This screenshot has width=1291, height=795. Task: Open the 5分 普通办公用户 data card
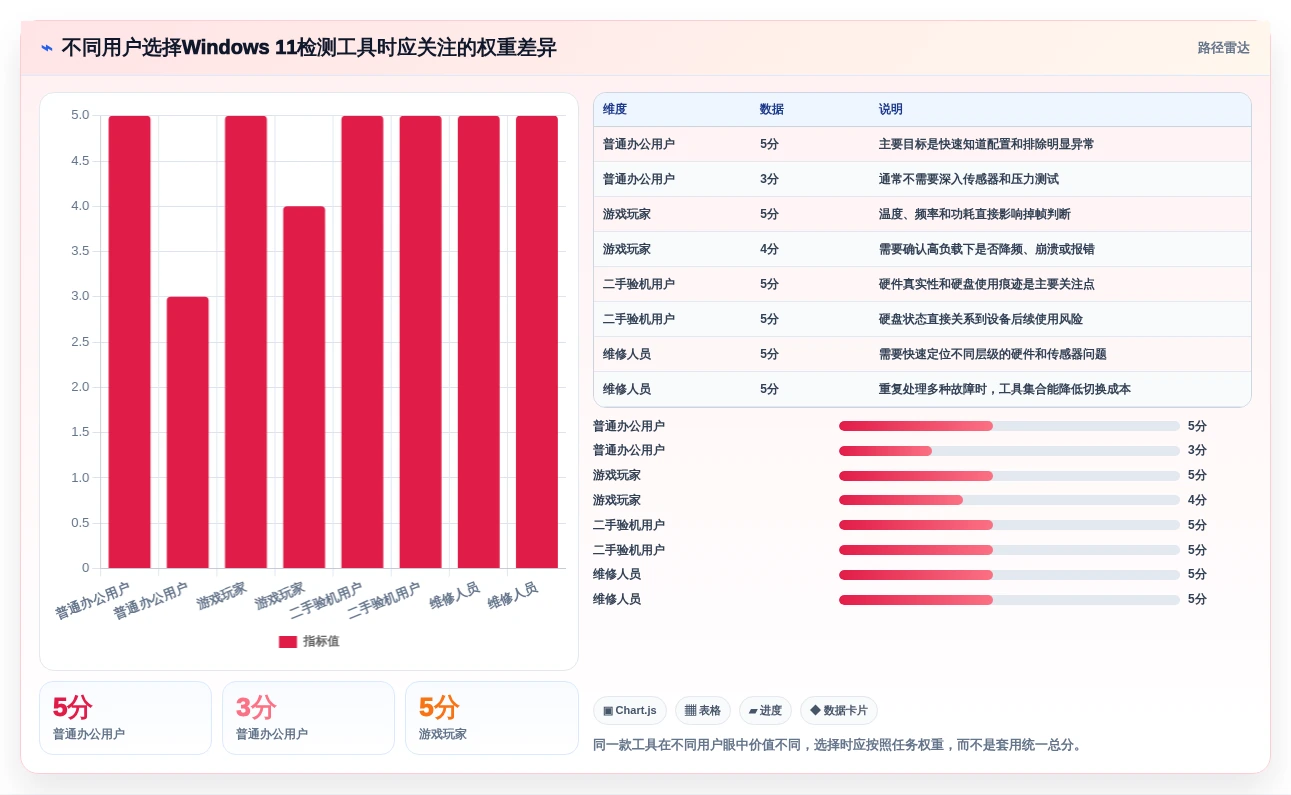[x=125, y=718]
